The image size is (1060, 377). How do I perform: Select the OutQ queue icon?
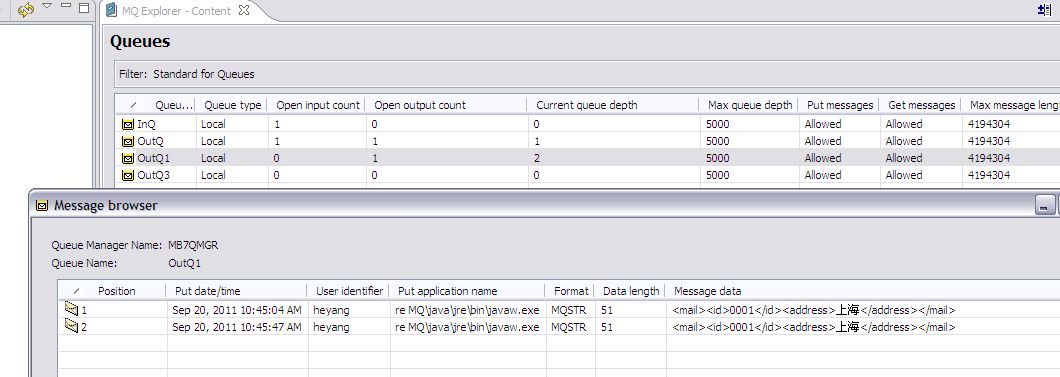128,141
